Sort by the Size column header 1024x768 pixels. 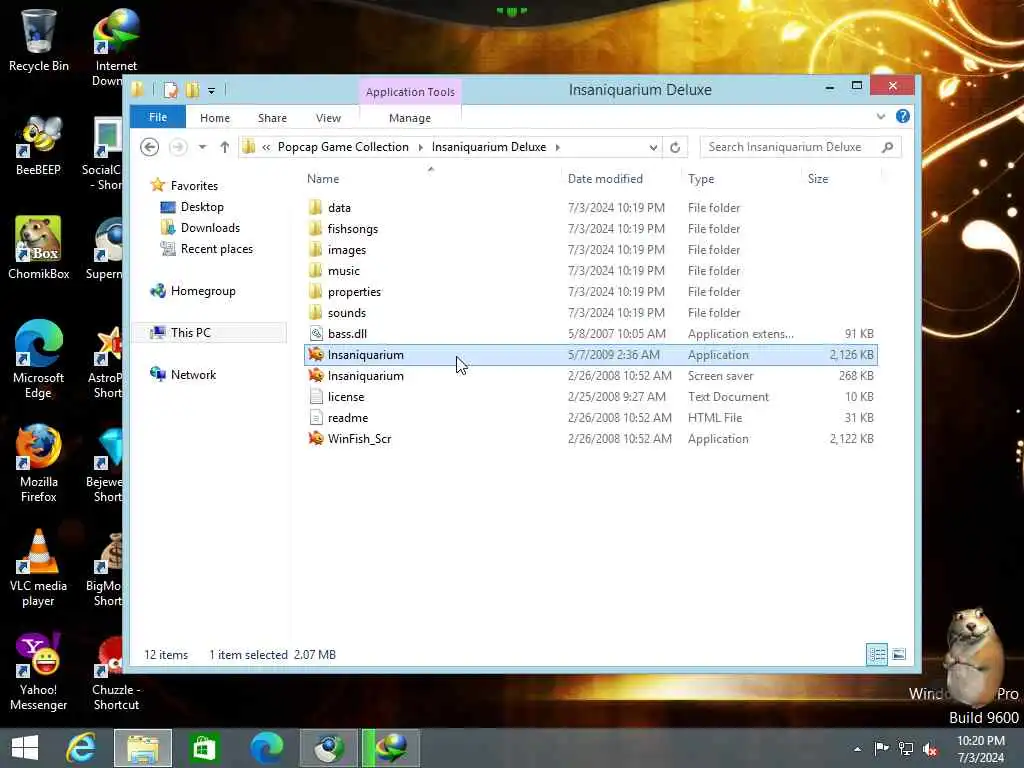pos(818,179)
